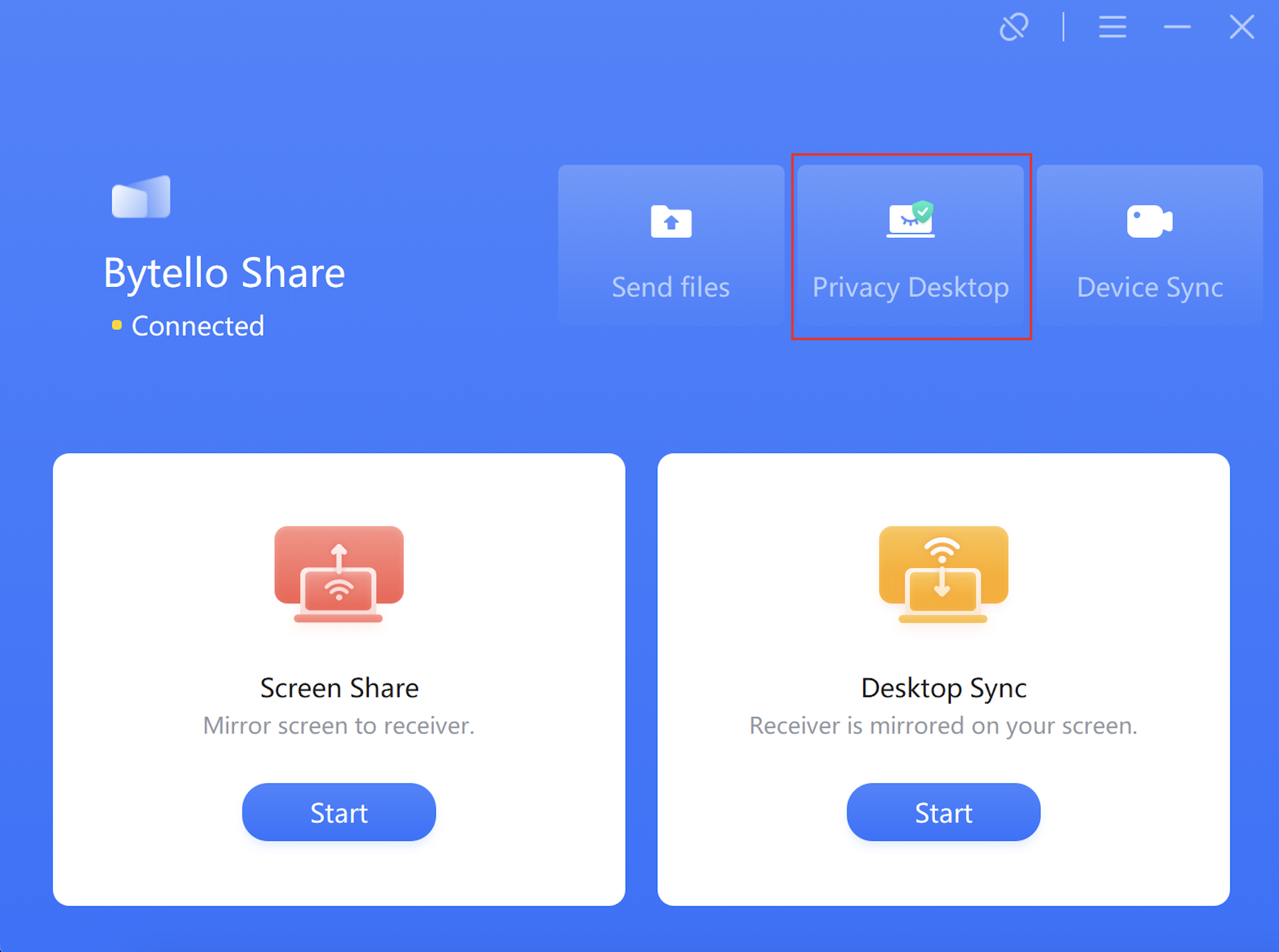1279x952 pixels.
Task: Start Screen Share
Action: [339, 812]
